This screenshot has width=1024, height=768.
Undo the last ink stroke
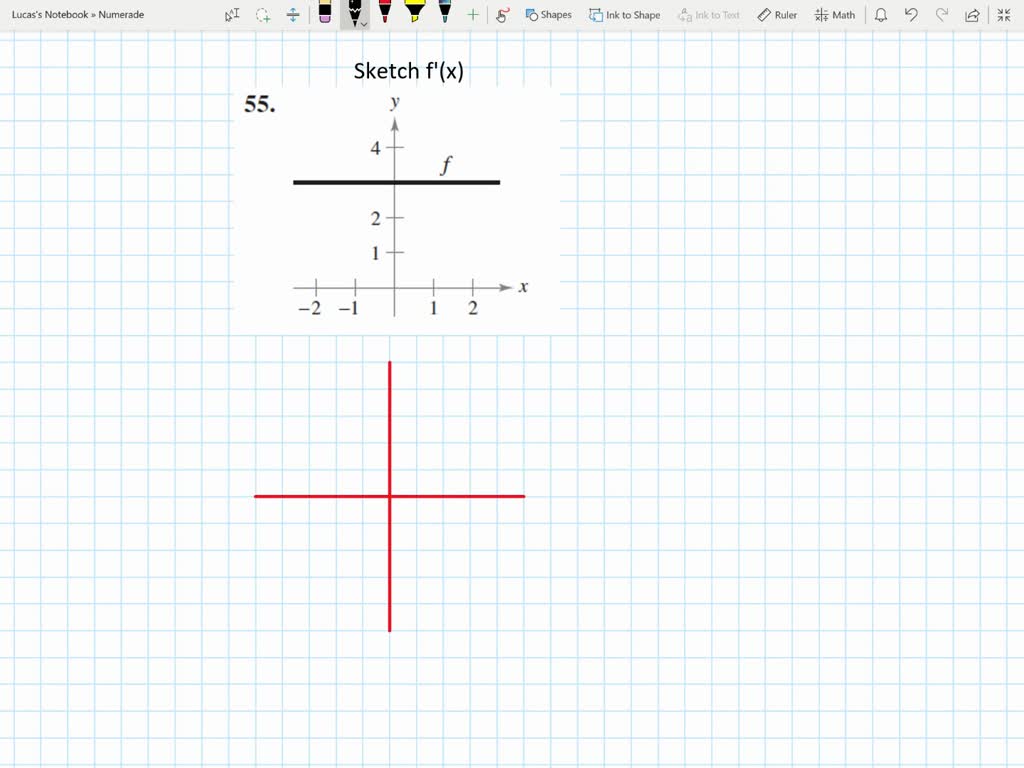pyautogui.click(x=909, y=13)
